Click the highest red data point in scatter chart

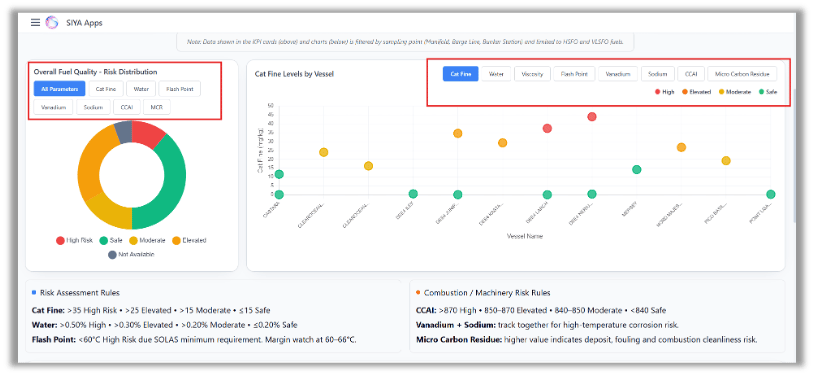pyautogui.click(x=591, y=117)
